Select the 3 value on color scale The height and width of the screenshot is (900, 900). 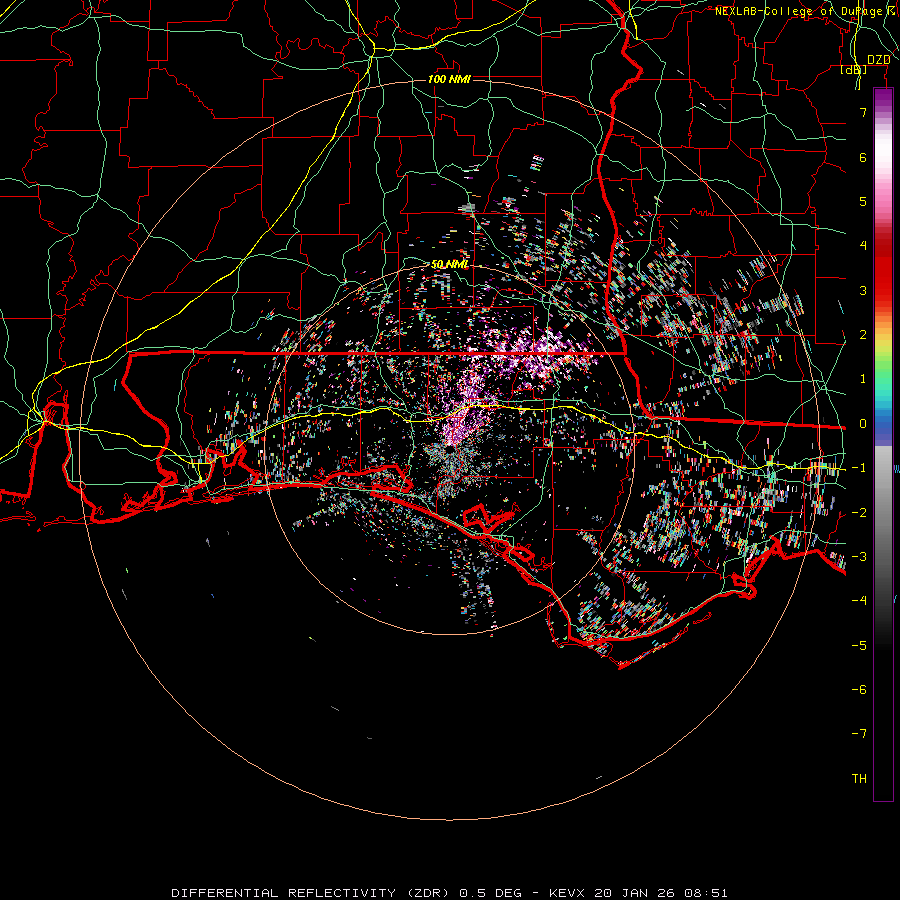(x=863, y=290)
